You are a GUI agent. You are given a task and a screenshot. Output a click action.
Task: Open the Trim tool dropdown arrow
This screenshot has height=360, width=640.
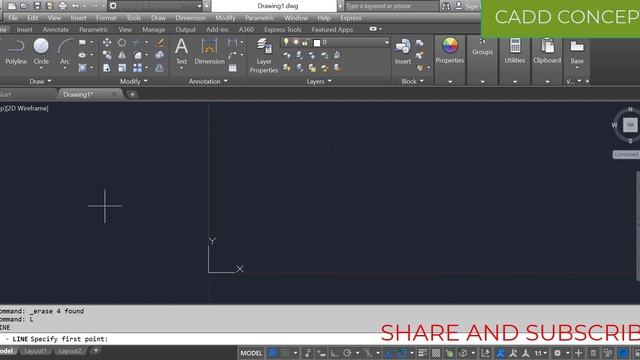point(146,42)
